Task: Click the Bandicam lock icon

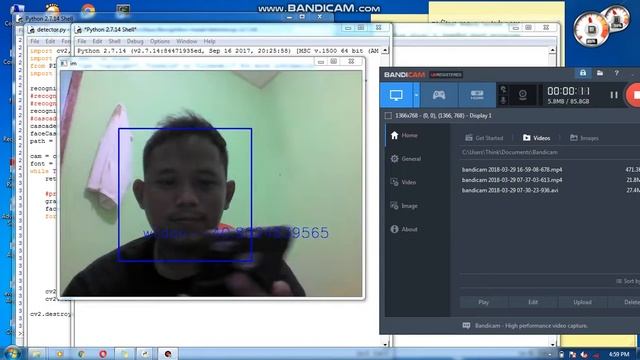Action: [583, 73]
